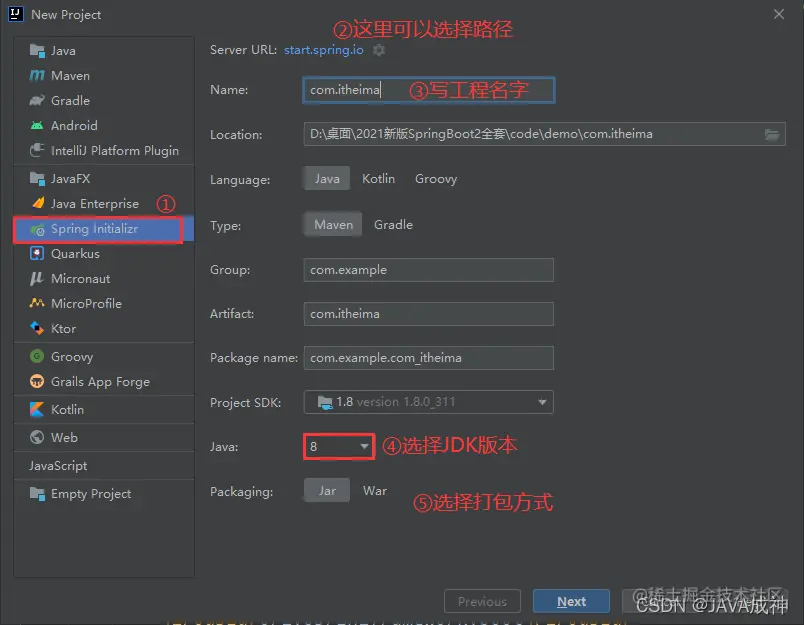
Task: Click the IntelliJ Platform Plugin icon
Action: 37,150
